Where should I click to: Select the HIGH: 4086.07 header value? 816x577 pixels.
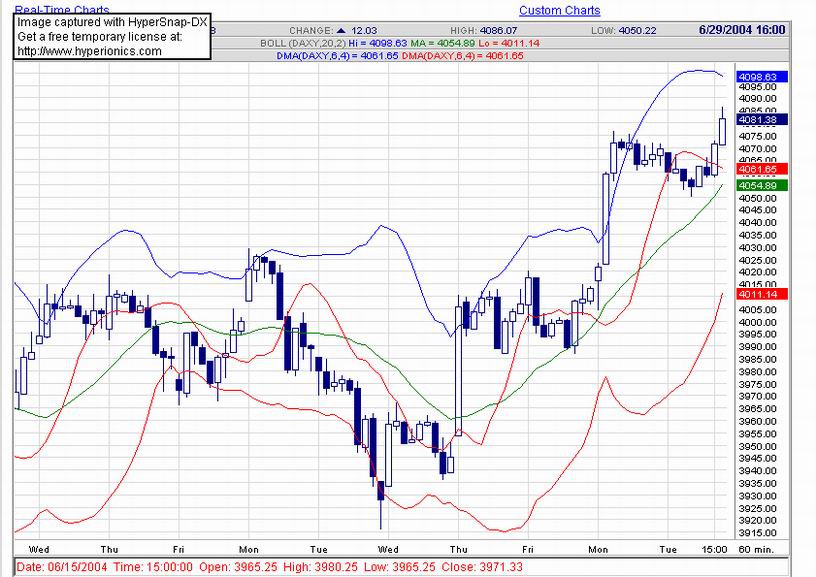click(484, 31)
